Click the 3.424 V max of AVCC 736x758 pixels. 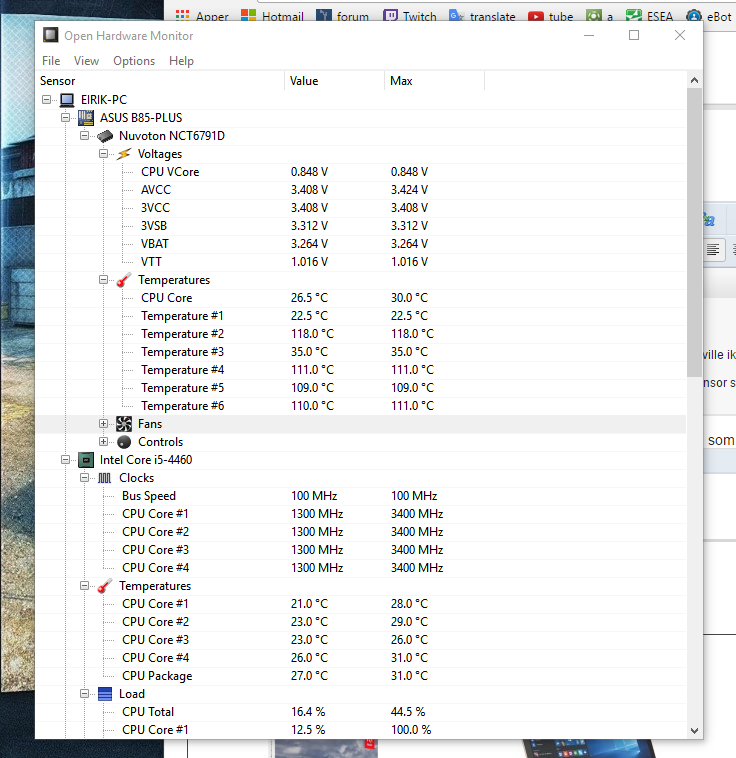(410, 190)
